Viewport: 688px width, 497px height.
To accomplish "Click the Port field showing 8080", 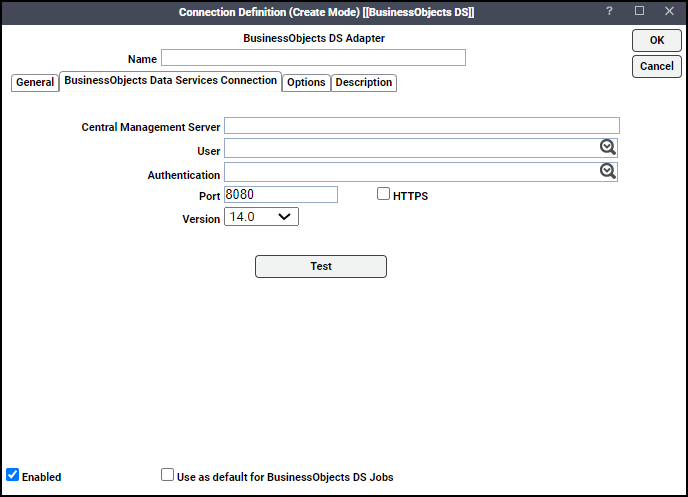I will point(281,194).
